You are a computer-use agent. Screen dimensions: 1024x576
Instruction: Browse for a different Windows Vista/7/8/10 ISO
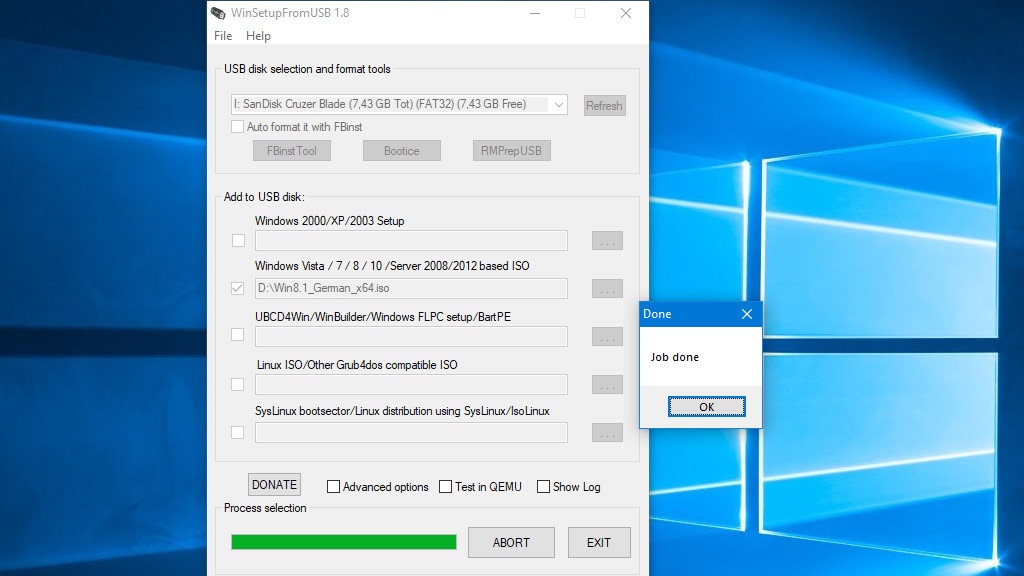(x=607, y=288)
